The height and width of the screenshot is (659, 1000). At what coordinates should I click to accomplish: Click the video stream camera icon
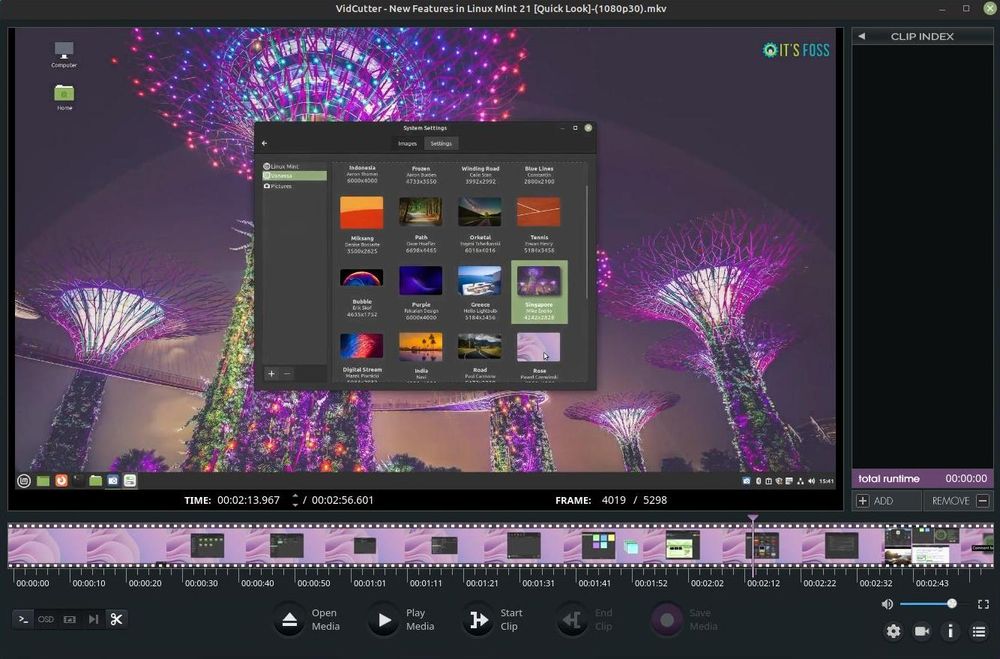coord(922,631)
